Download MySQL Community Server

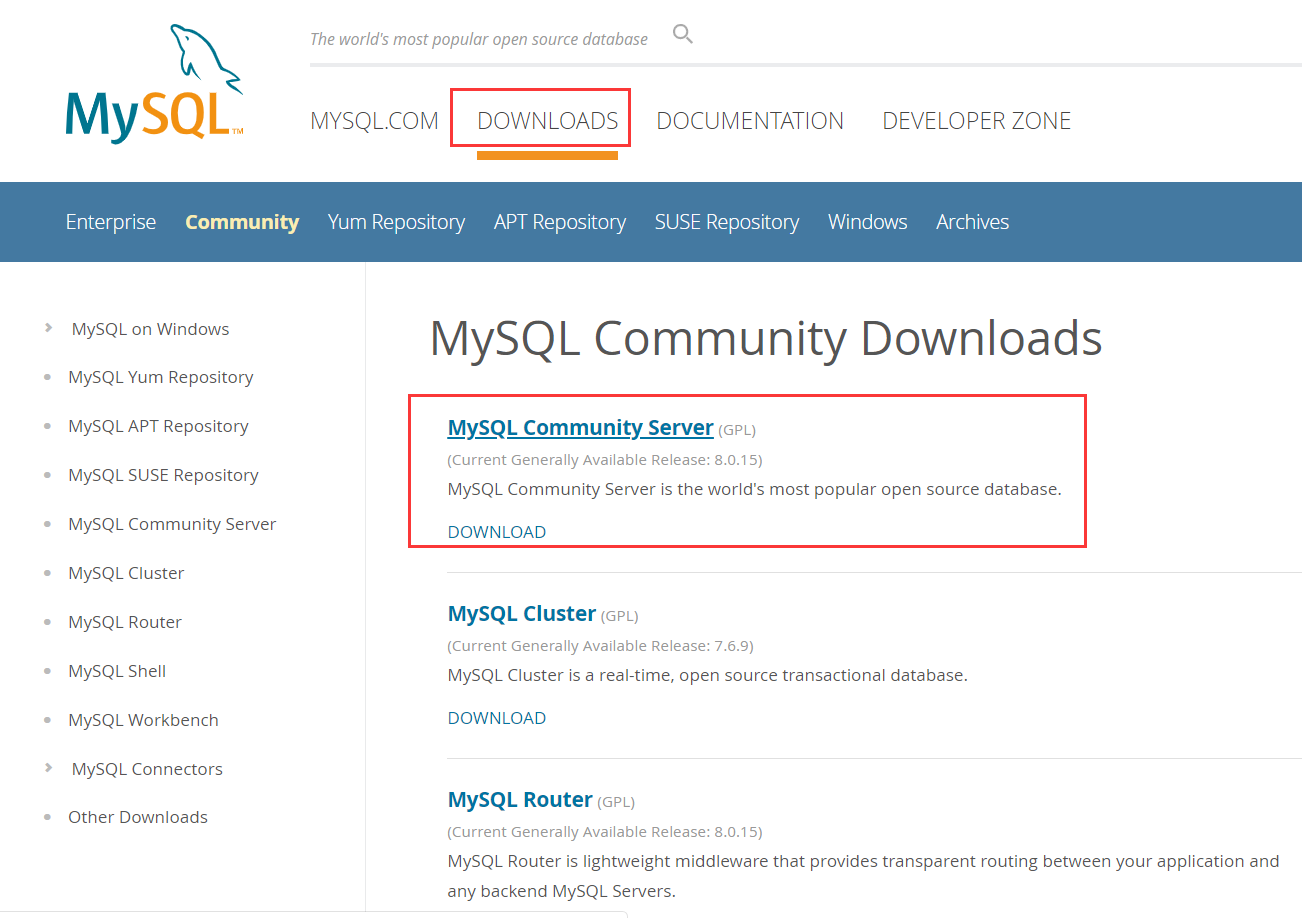[x=496, y=531]
